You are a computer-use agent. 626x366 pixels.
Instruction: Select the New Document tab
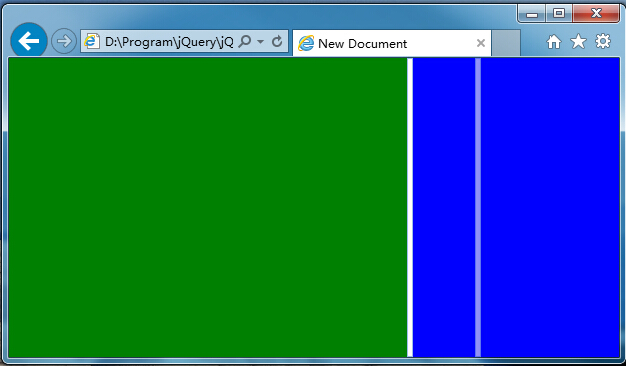click(x=392, y=43)
